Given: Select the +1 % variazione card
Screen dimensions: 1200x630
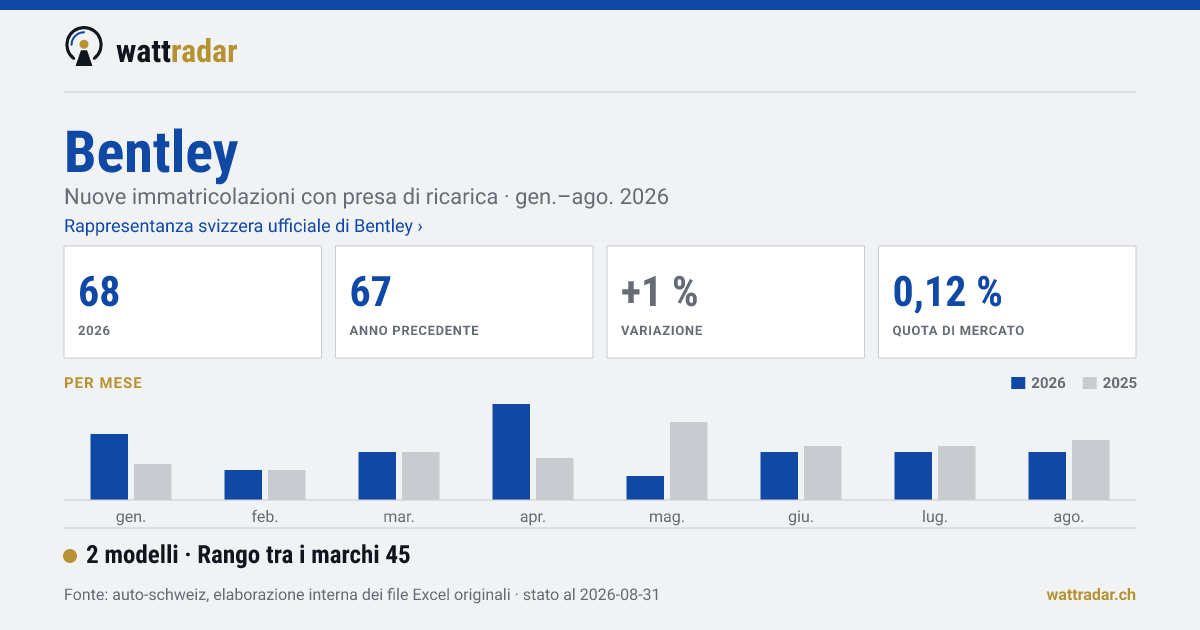Looking at the screenshot, I should 736,302.
